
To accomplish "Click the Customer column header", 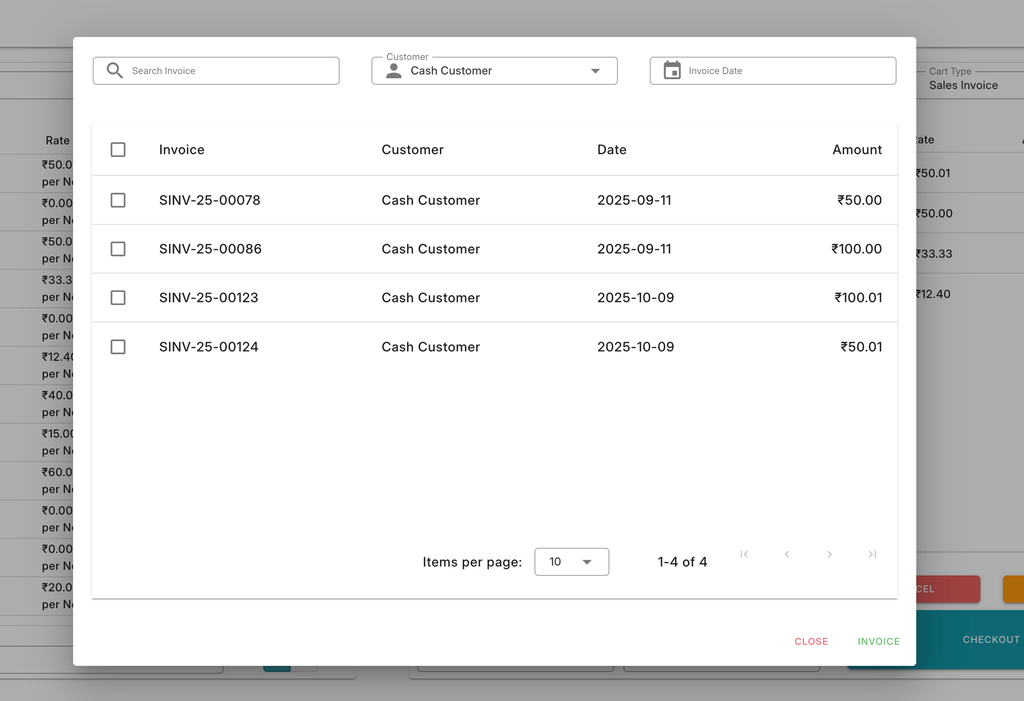I will [413, 150].
